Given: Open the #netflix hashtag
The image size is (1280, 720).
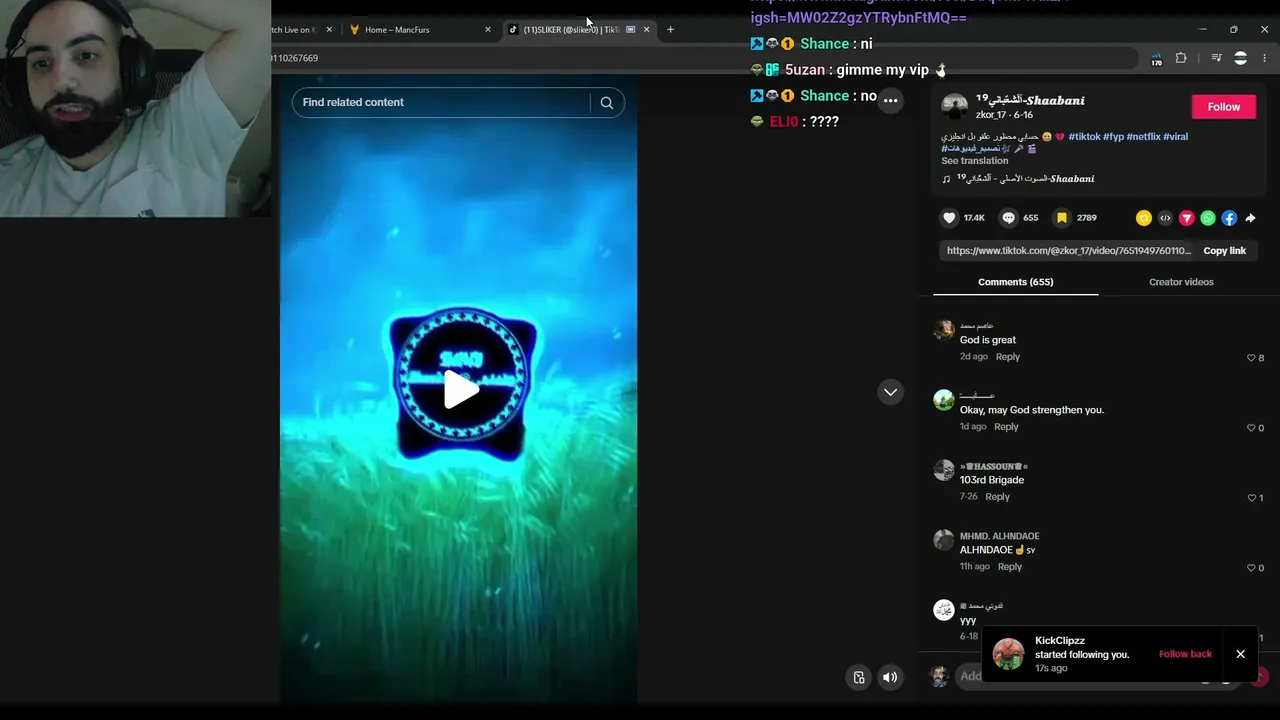Looking at the screenshot, I should click(x=1143, y=137).
